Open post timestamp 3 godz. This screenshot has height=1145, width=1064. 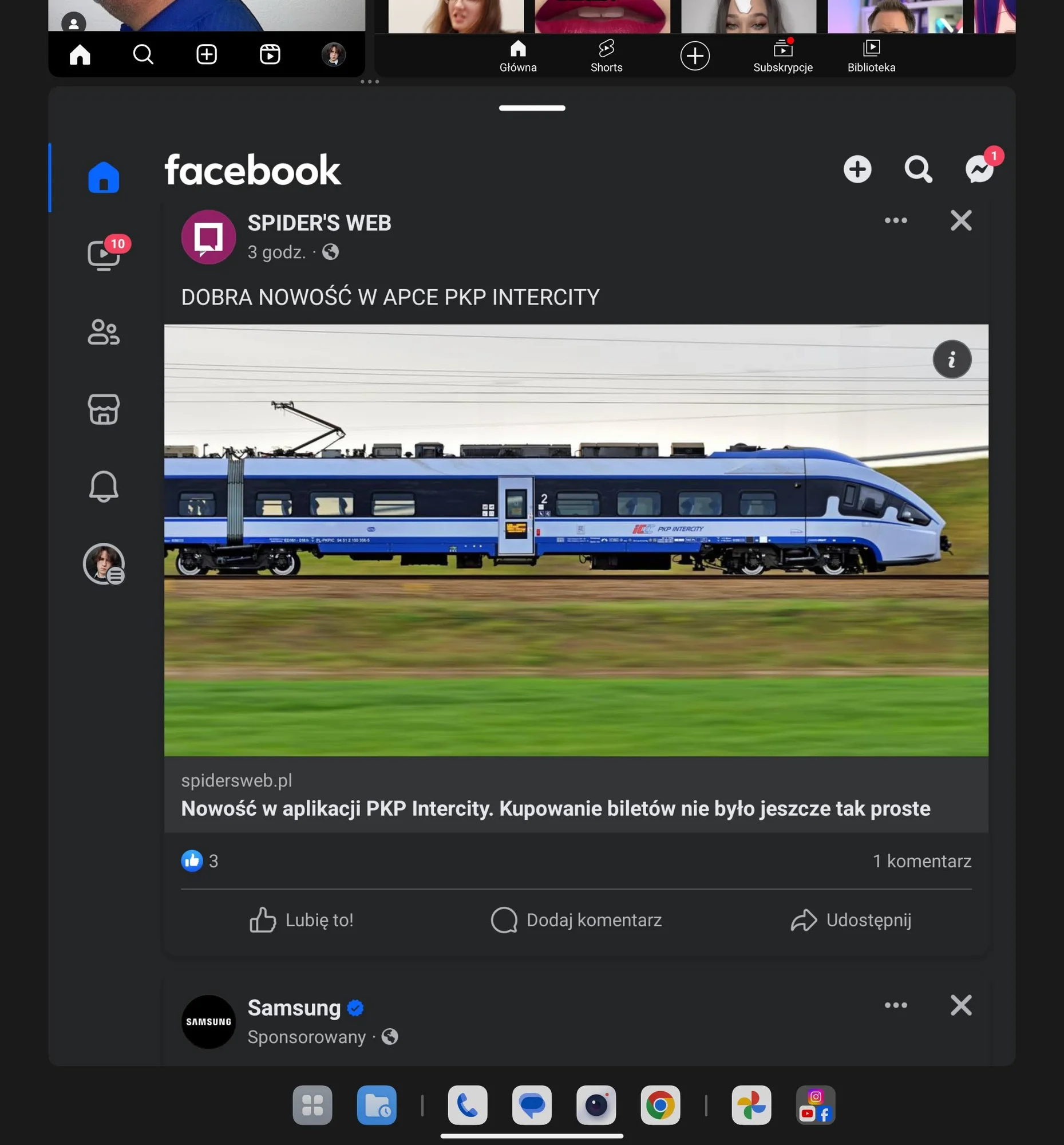[277, 252]
